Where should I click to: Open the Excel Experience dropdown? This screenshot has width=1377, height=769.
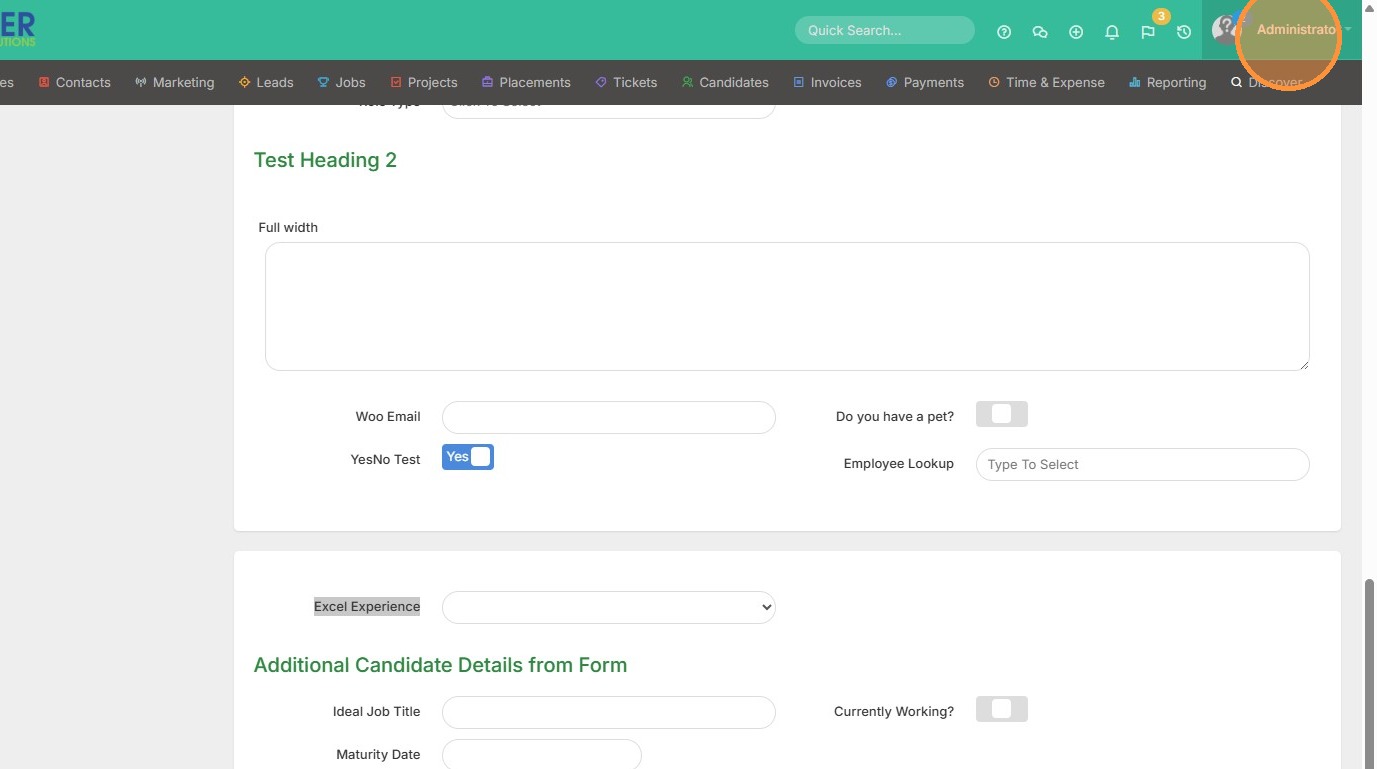coord(609,607)
